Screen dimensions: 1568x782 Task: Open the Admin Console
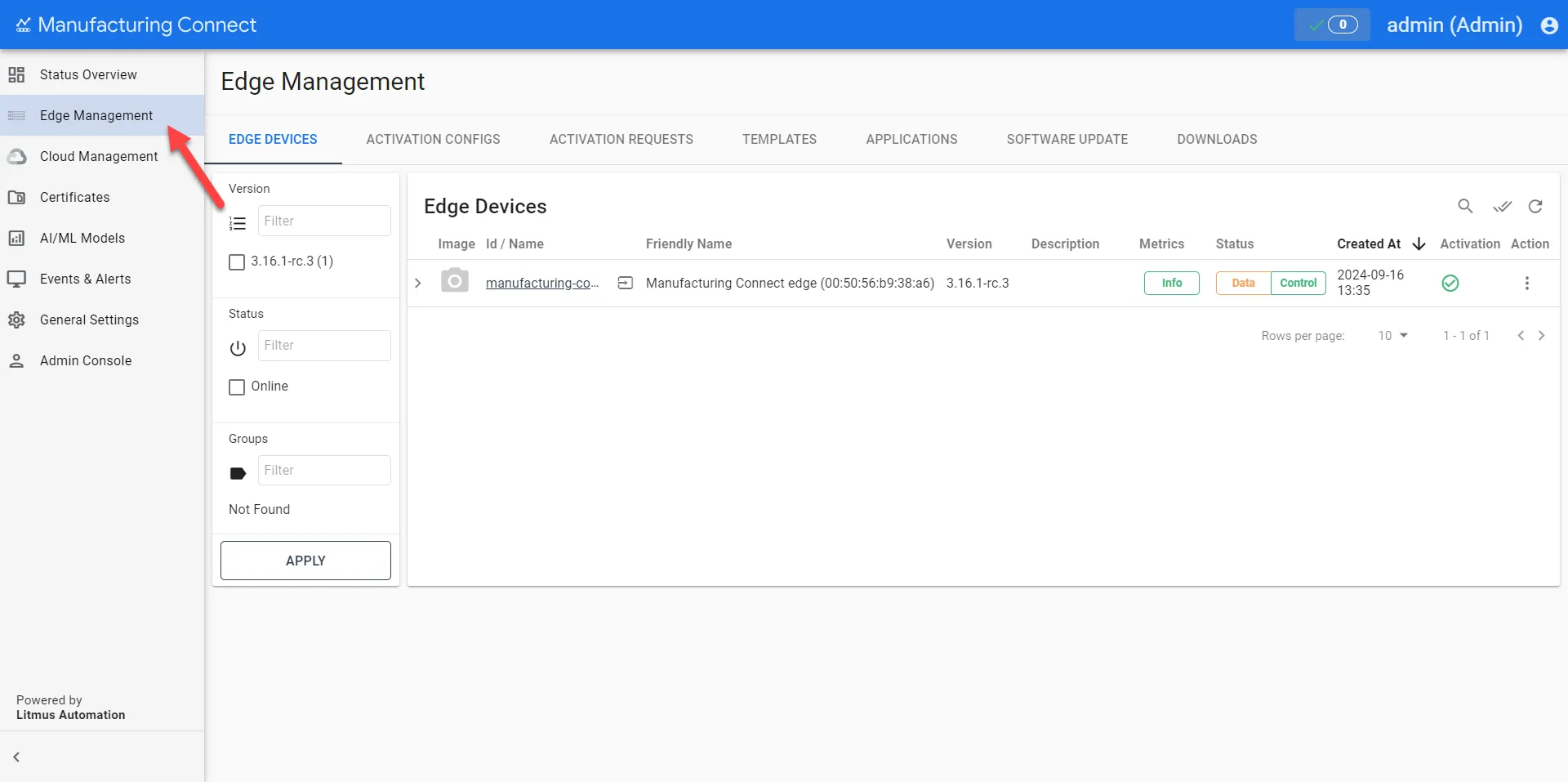pyautogui.click(x=102, y=360)
